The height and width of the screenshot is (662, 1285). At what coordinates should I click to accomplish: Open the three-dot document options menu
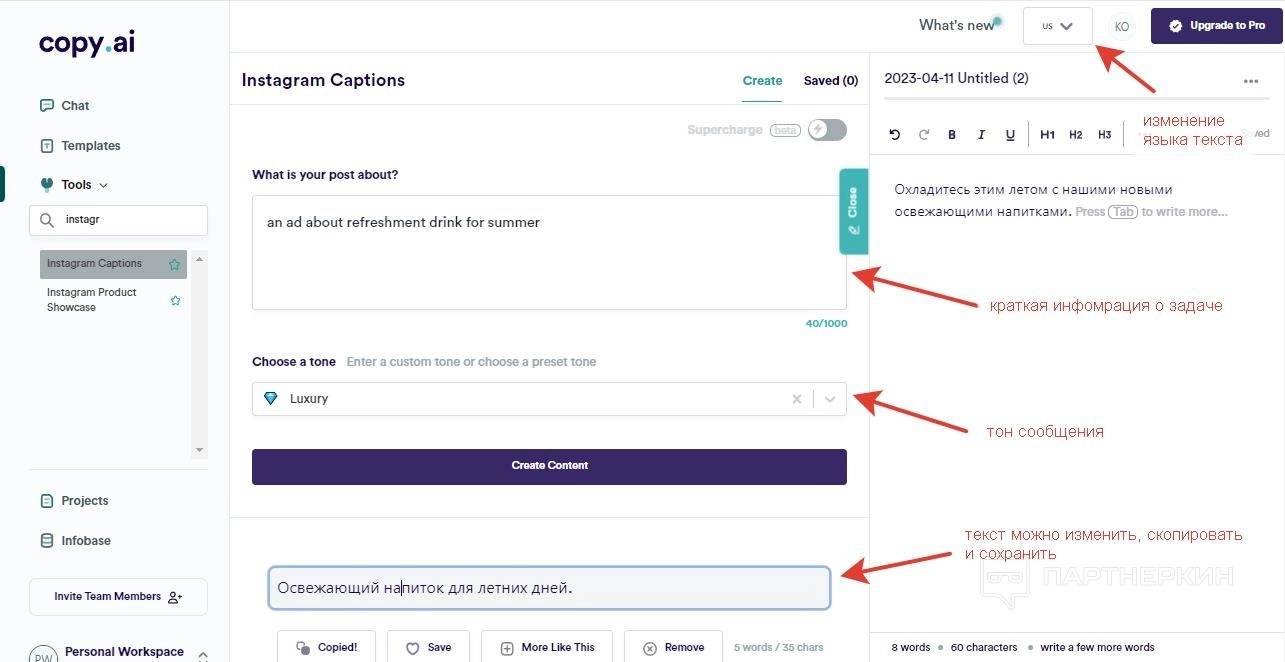click(1251, 81)
